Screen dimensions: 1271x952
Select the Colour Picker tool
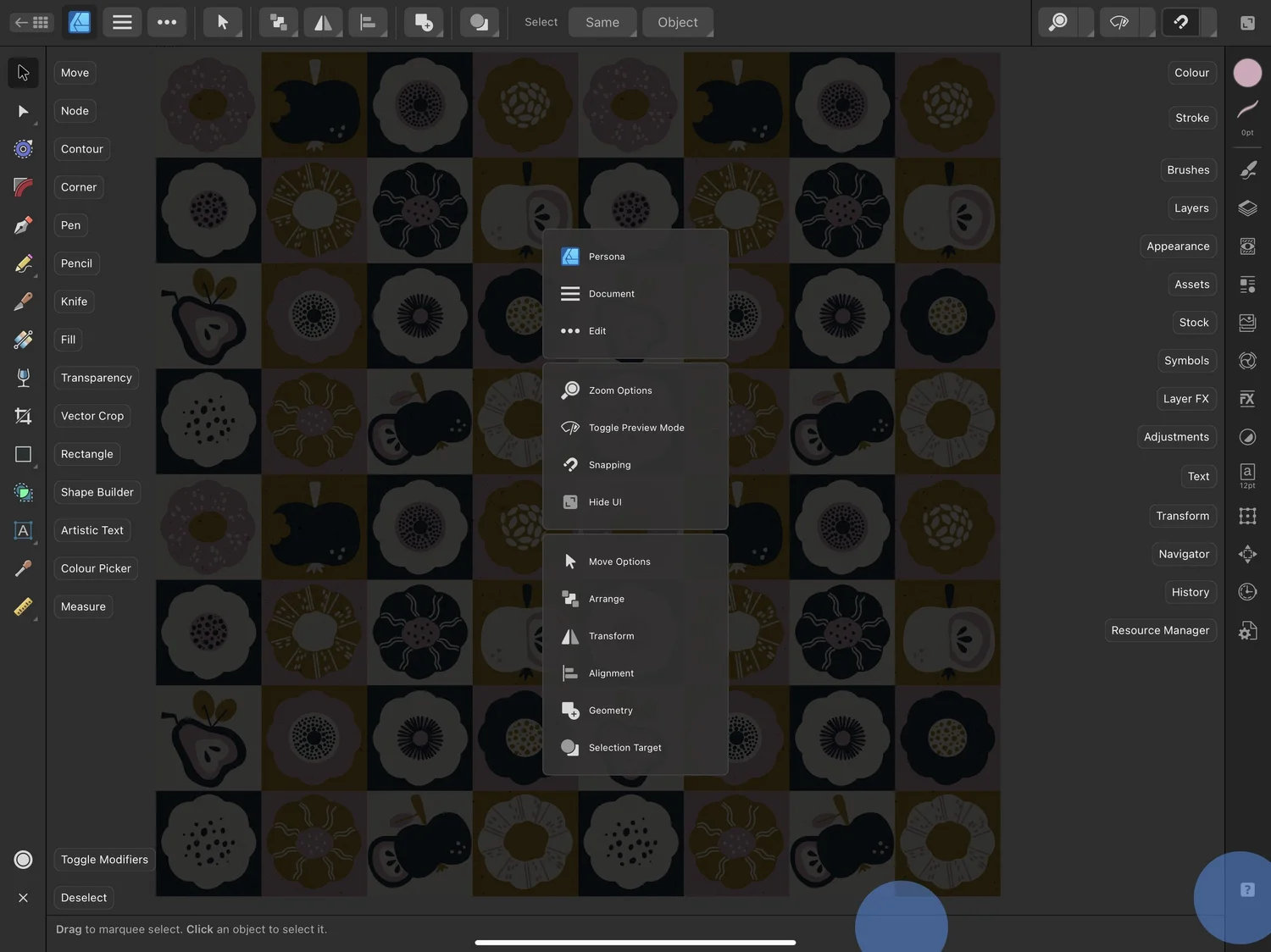[x=23, y=567]
